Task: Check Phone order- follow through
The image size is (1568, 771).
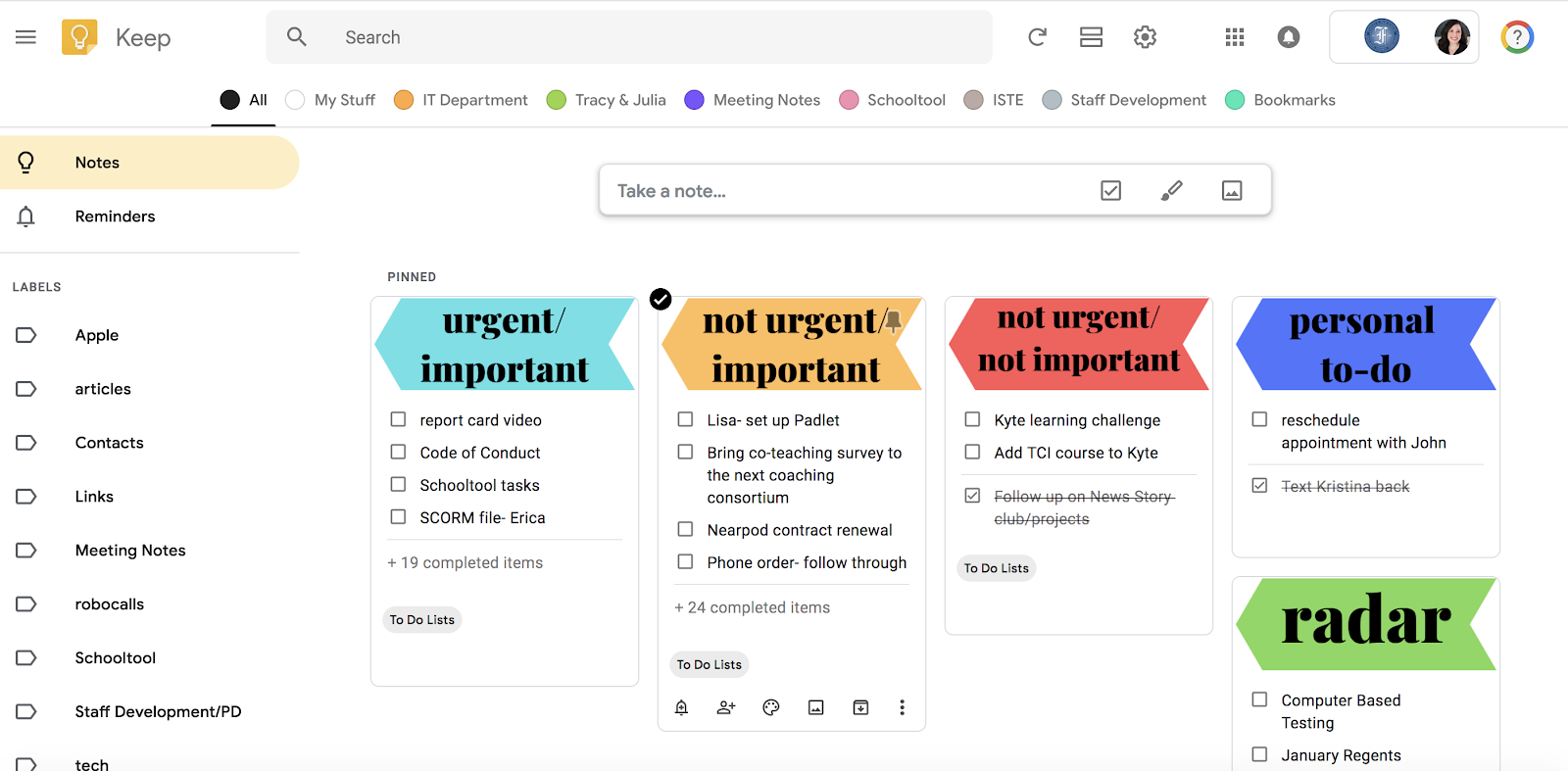Action: pos(685,561)
